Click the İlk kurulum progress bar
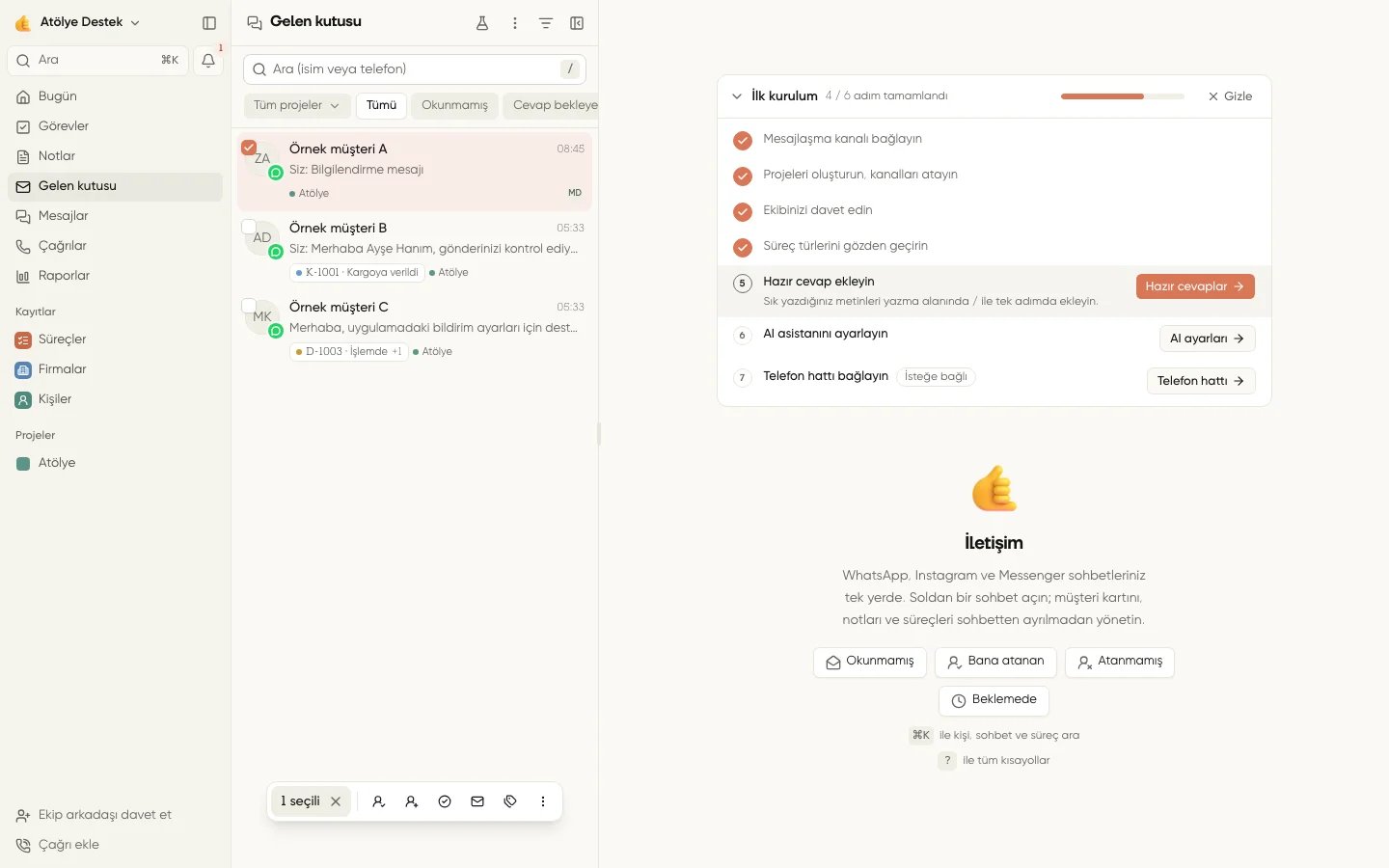The image size is (1389, 868). click(1123, 96)
